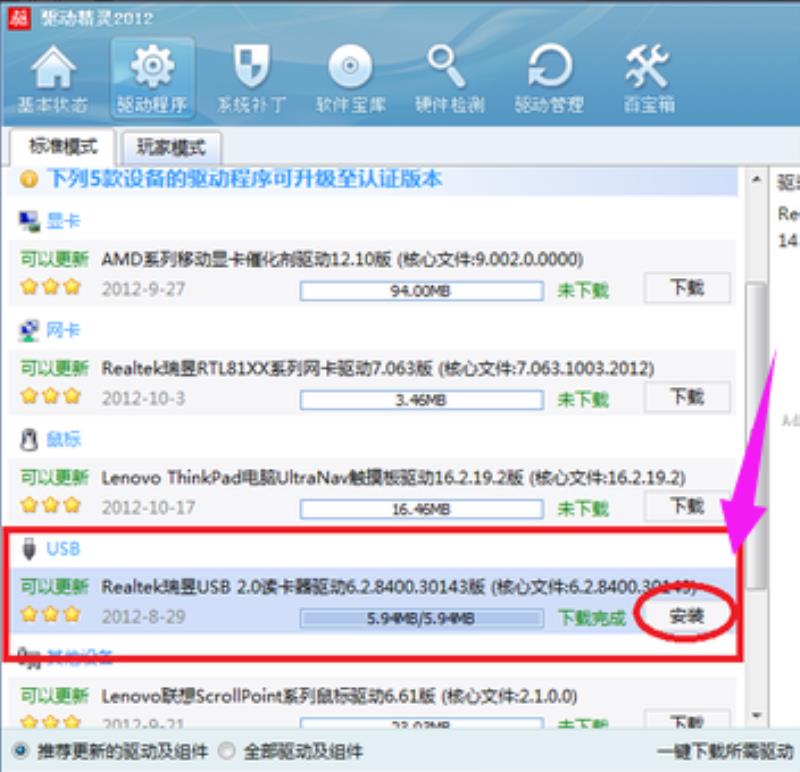Select the Lenovo ThinkPad UltraNav触摸板驱动 entry
The image size is (800, 772).
[x=371, y=492]
